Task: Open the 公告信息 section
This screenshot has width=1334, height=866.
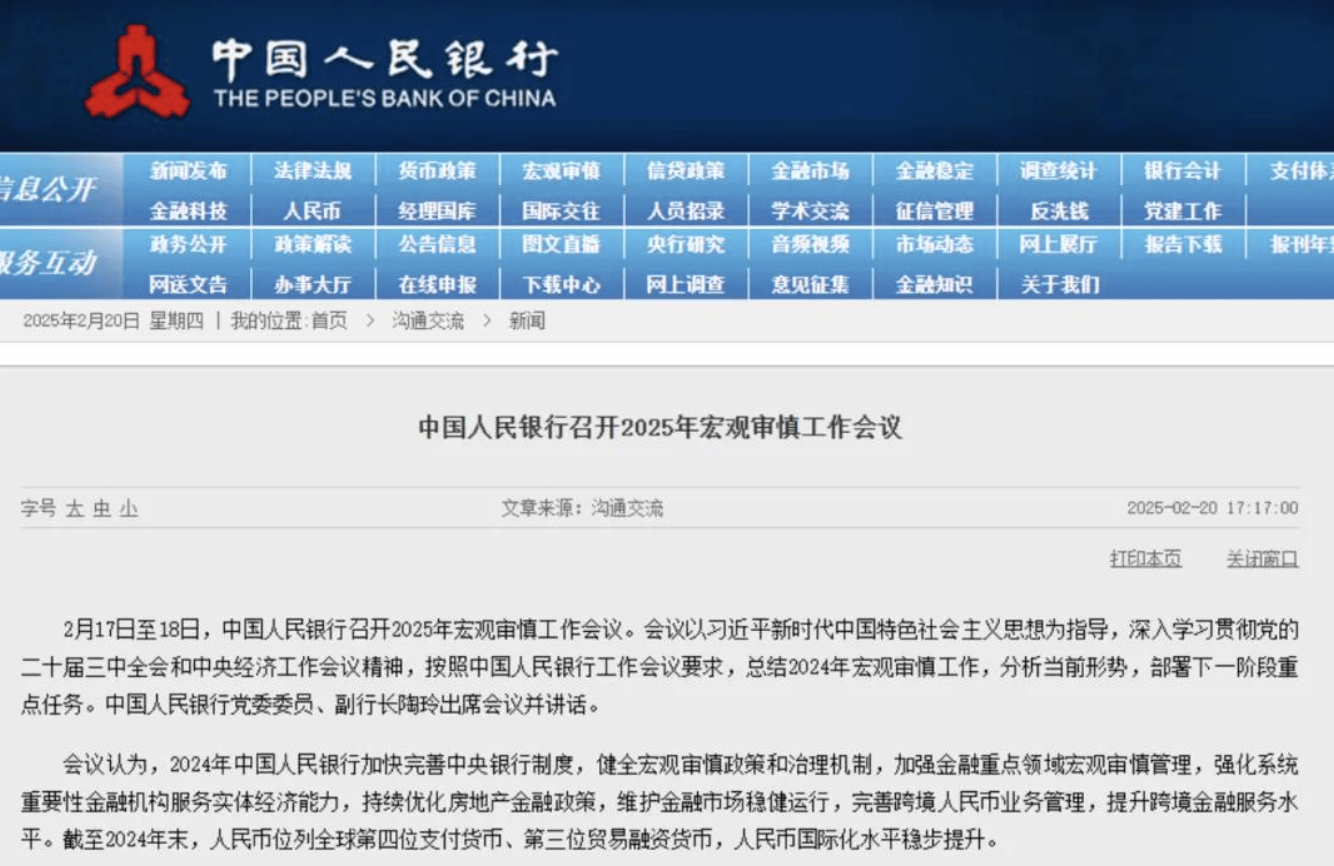Action: pyautogui.click(x=437, y=244)
